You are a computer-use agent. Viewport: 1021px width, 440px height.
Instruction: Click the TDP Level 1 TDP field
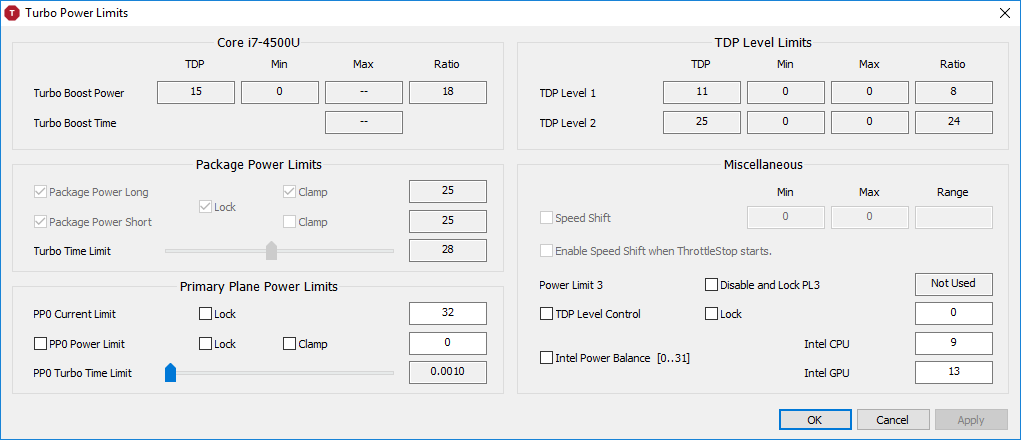[x=702, y=92]
